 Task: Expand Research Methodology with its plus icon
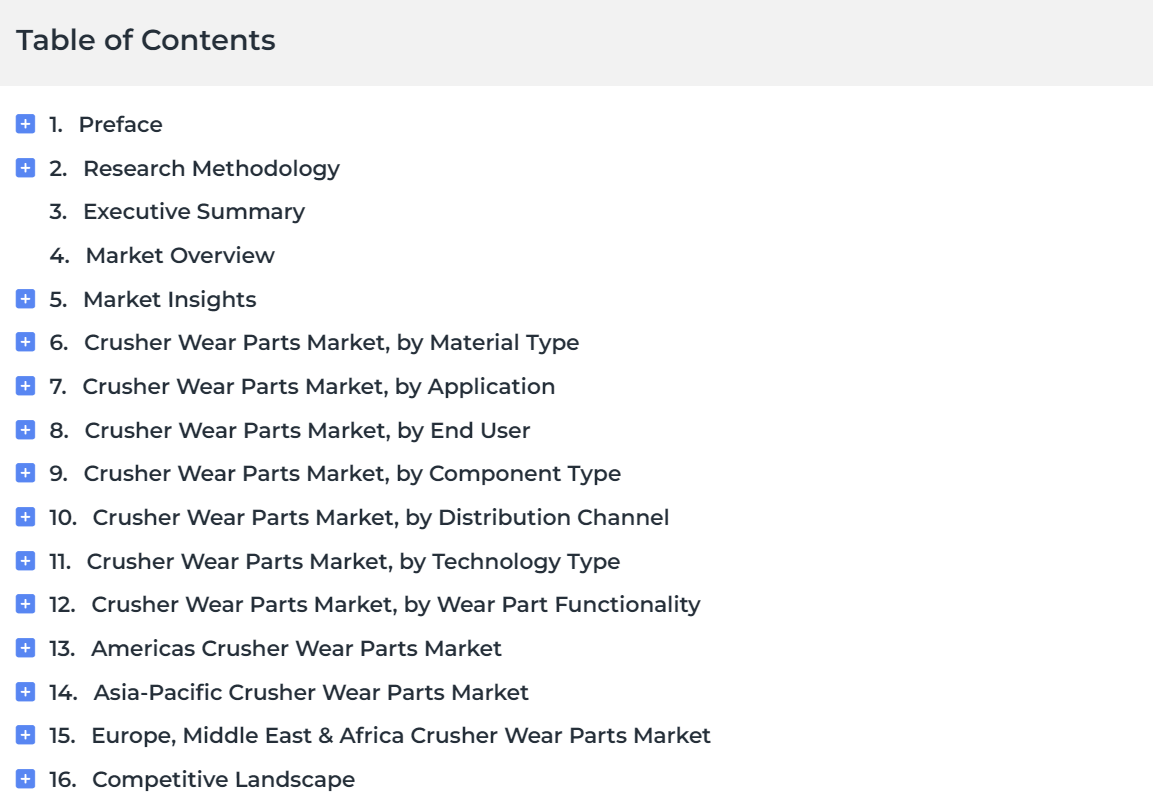(26, 168)
